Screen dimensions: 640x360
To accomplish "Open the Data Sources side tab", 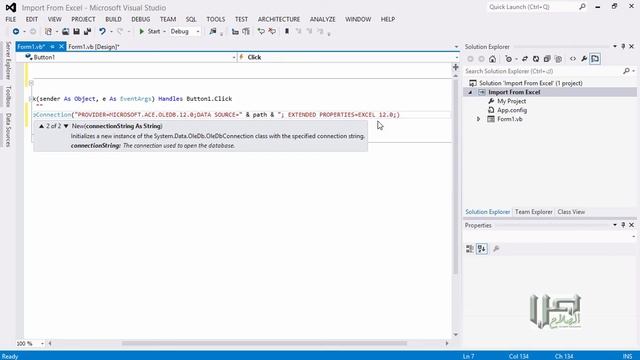I will [8, 130].
